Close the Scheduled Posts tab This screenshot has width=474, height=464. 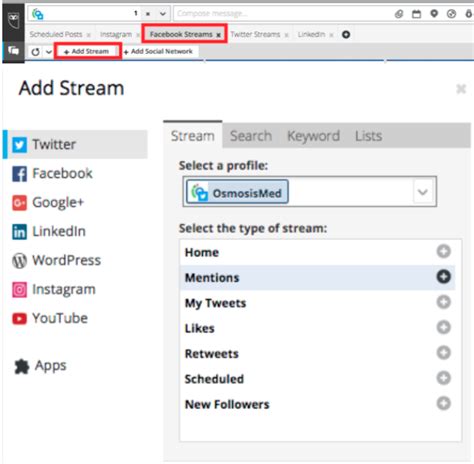pos(89,35)
